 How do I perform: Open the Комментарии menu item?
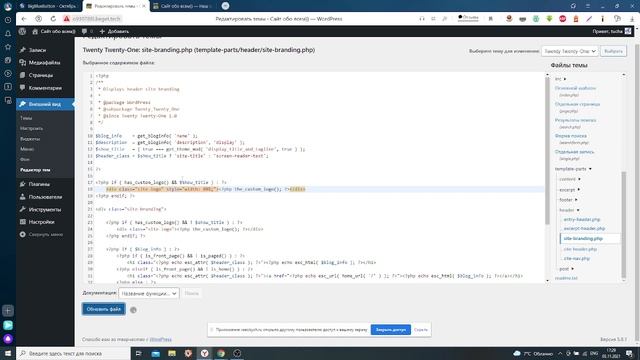[x=45, y=88]
